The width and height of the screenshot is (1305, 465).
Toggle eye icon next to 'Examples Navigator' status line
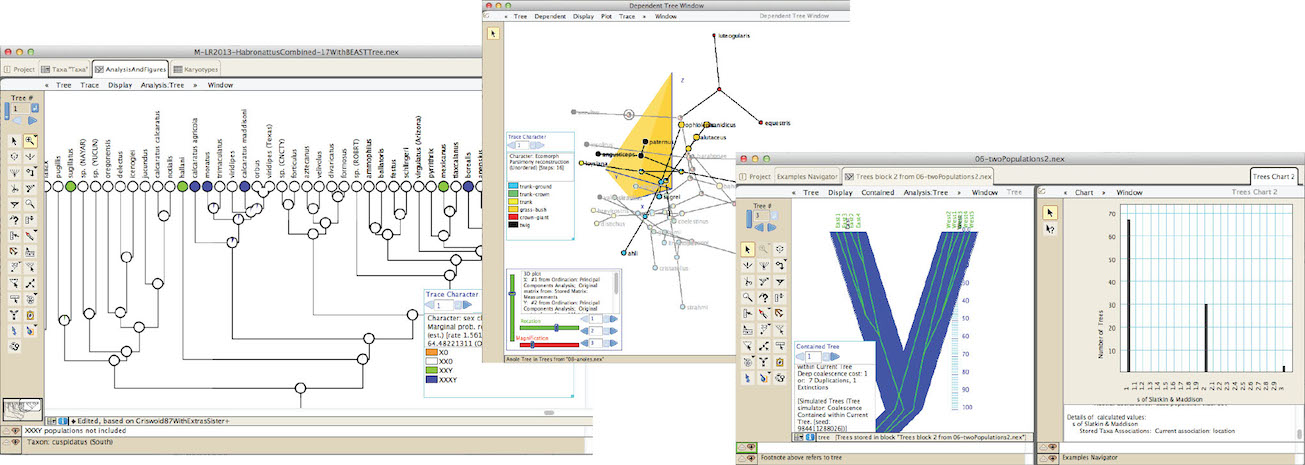click(x=1046, y=456)
